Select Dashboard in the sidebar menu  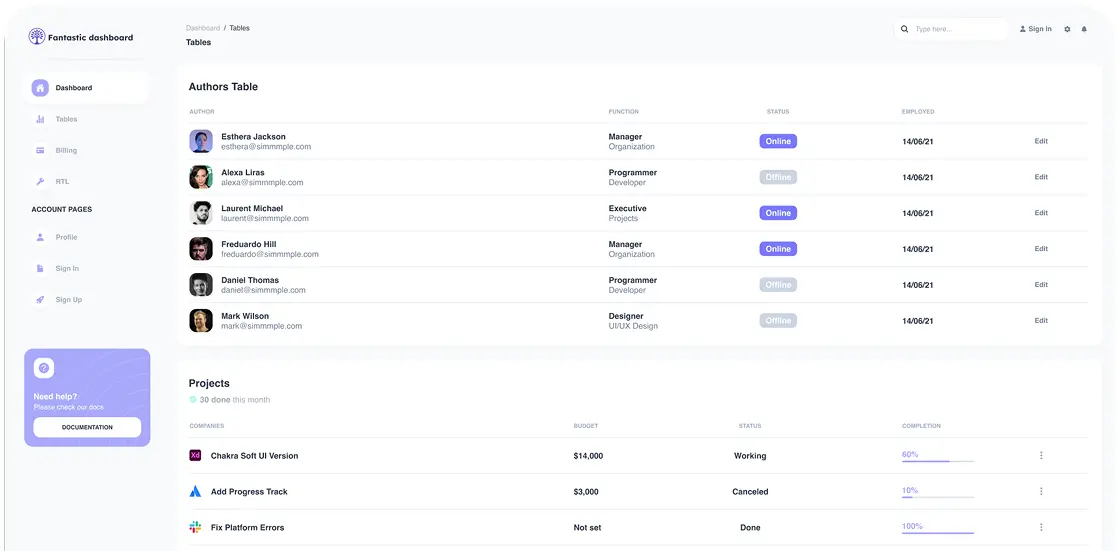click(73, 88)
